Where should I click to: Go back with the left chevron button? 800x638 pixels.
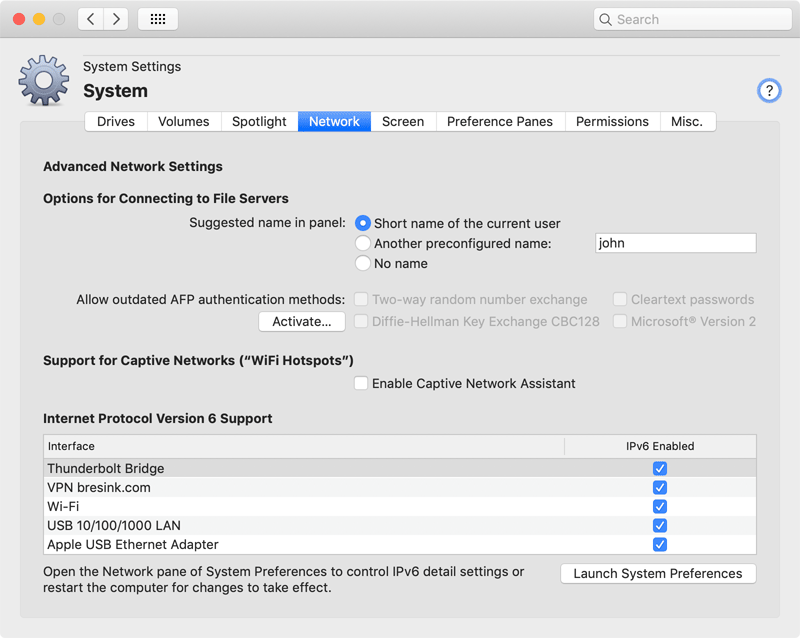(91, 19)
